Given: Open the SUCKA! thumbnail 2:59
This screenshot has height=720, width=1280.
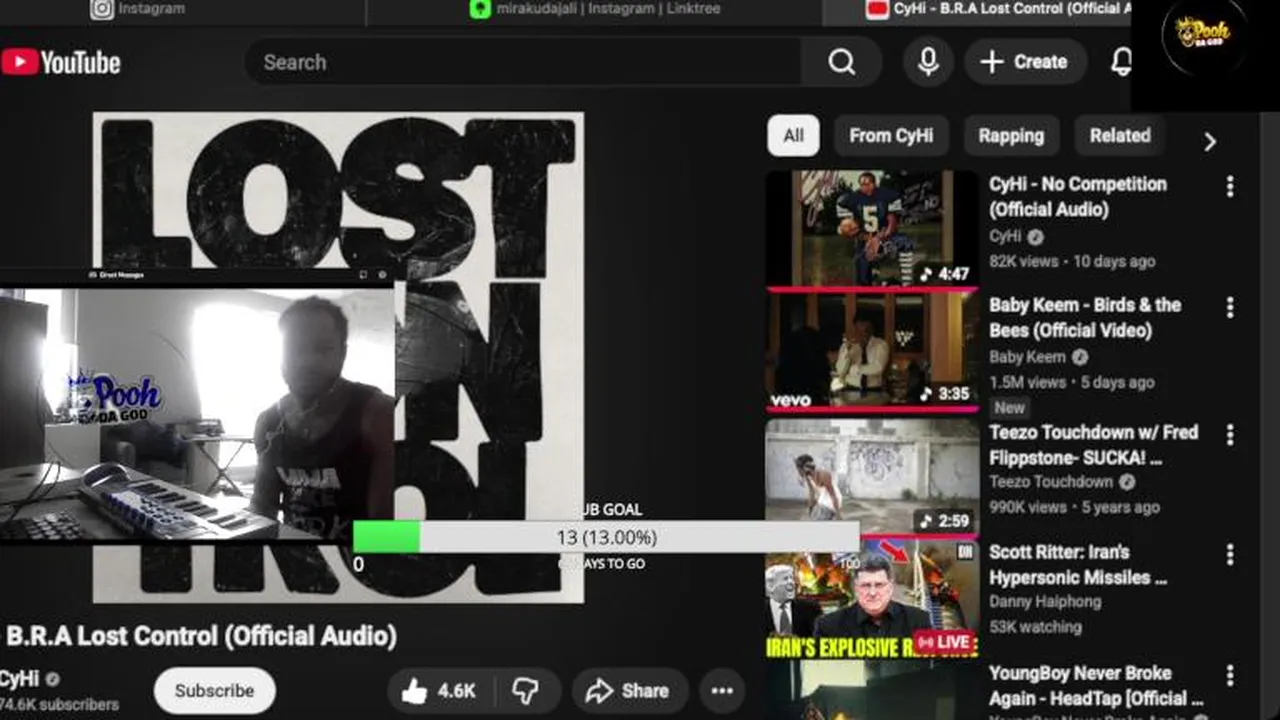Looking at the screenshot, I should [x=872, y=477].
